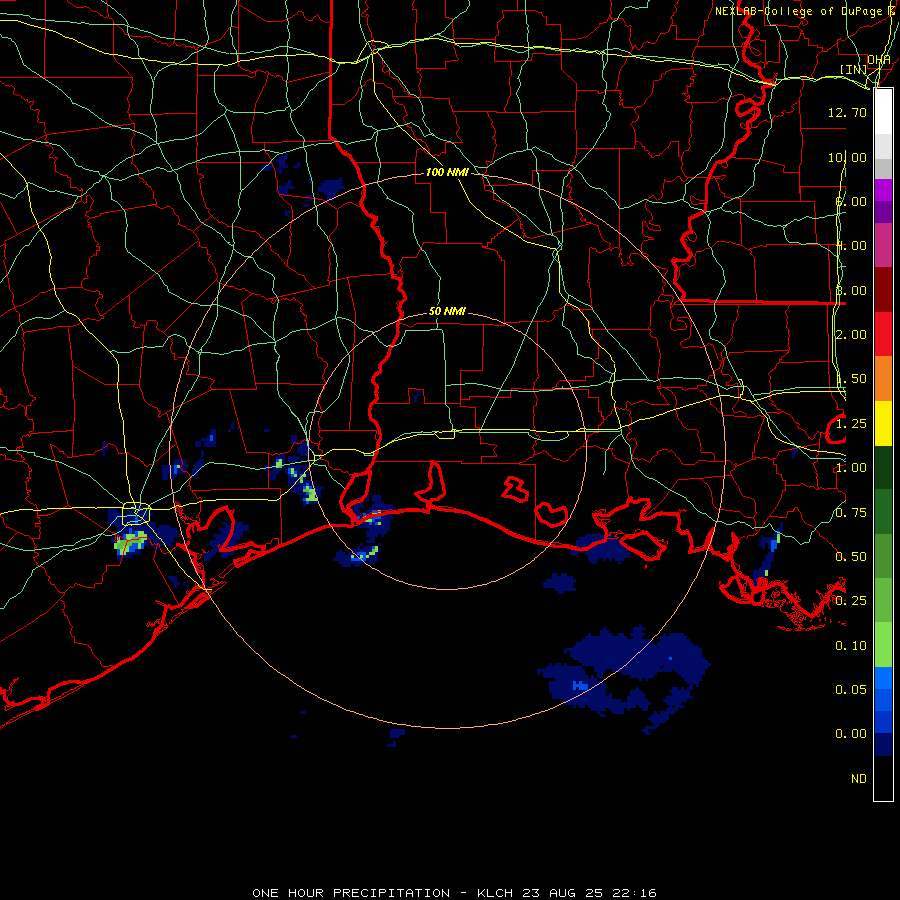Click the 100 NMI range ring label

(447, 172)
